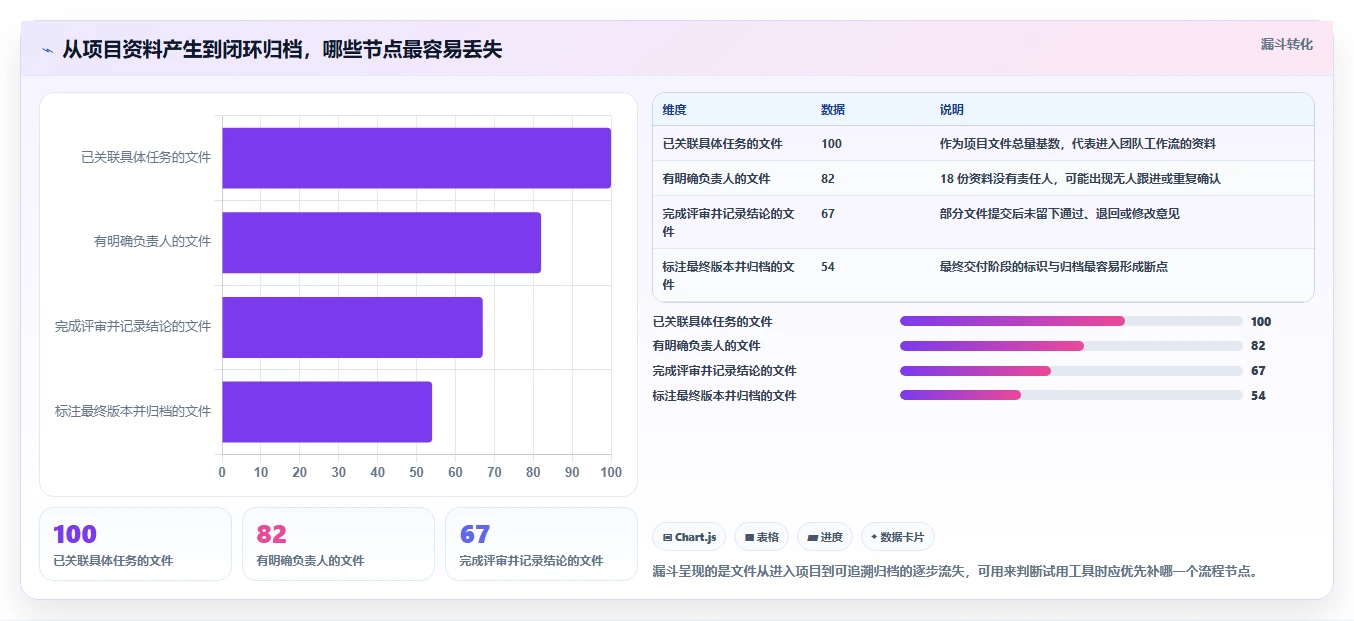Screen dimensions: 1354x621
Task: Click the chart bar for 标注最终版本并归档的文件
Action: click(327, 411)
